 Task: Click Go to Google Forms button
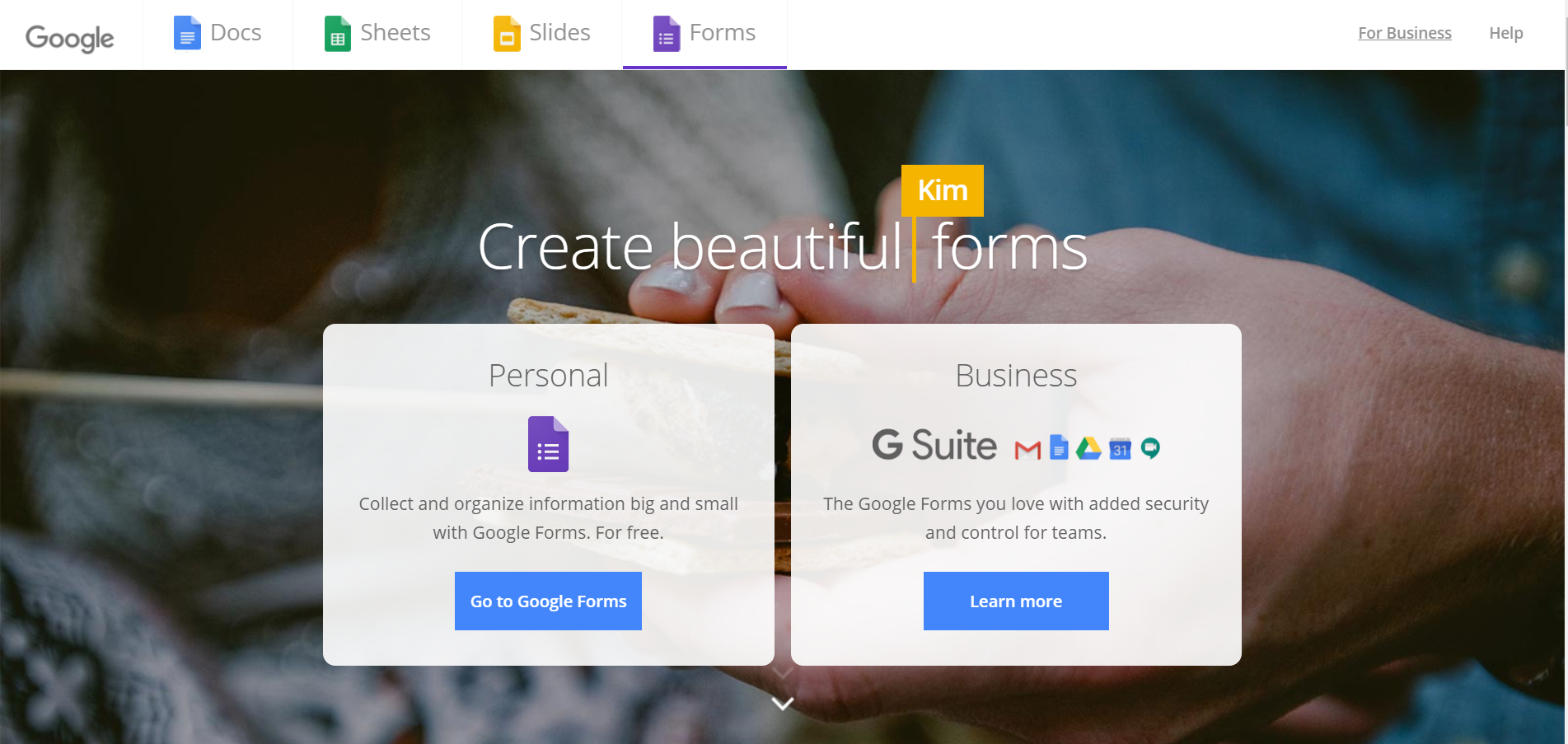[548, 601]
